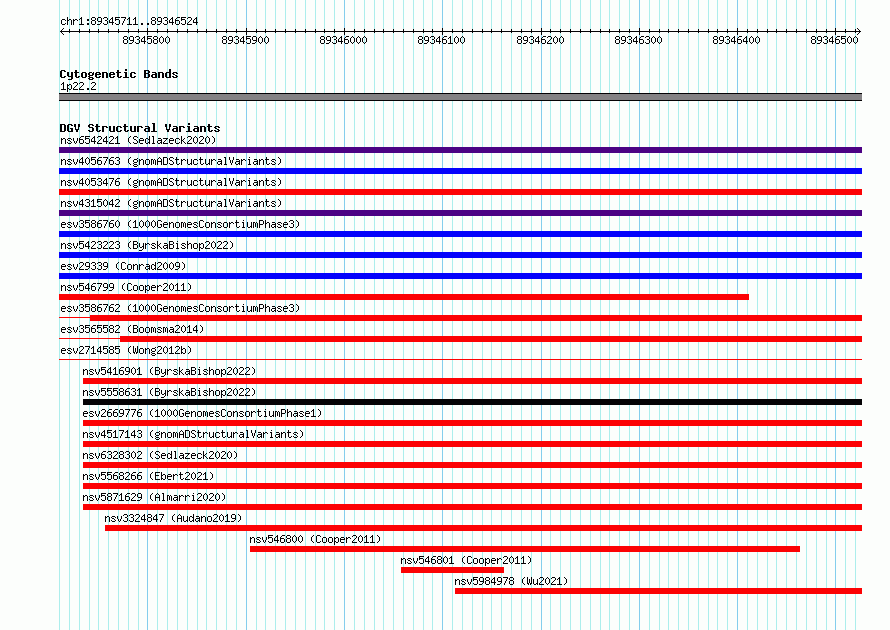This screenshot has height=630, width=890.
Task: Click ruler position 89346100
Action: (442, 40)
